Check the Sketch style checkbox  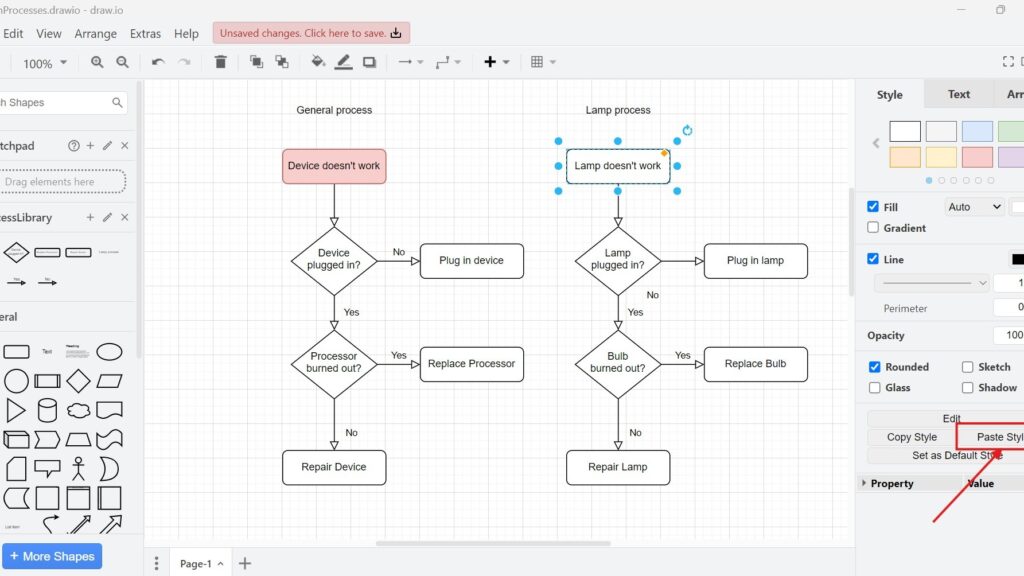click(967, 366)
